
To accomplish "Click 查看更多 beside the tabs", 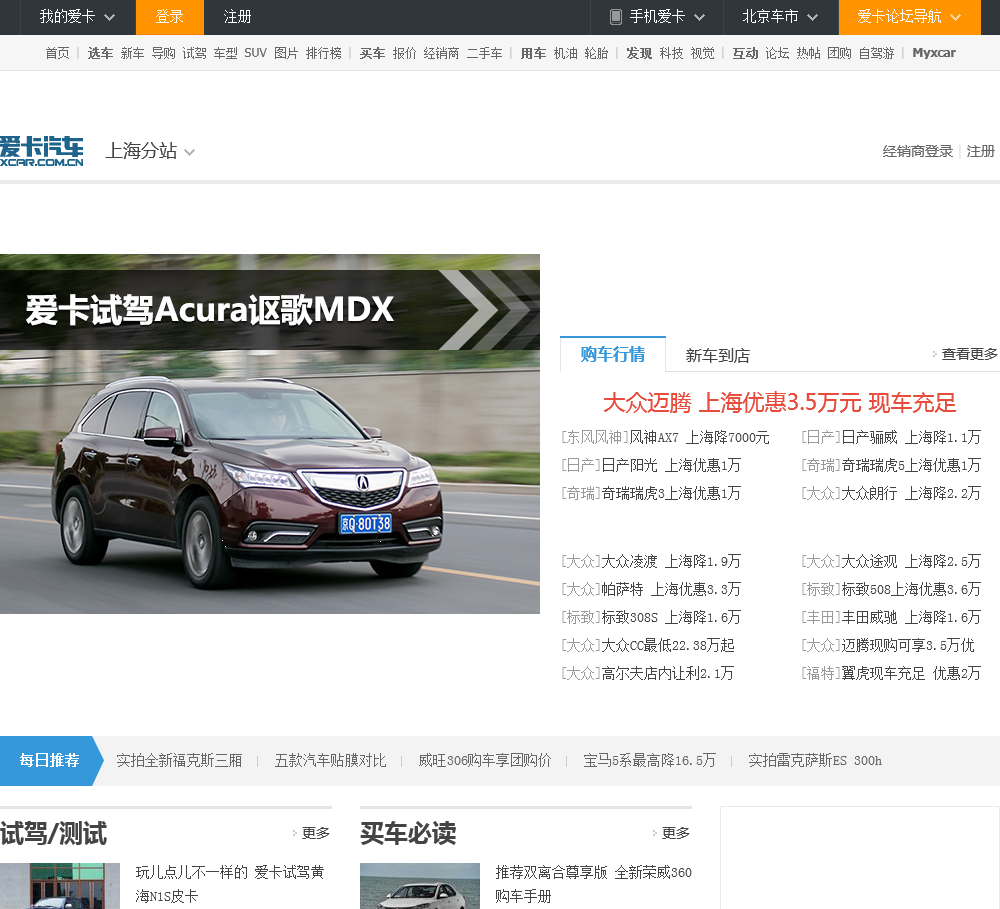I will pyautogui.click(x=969, y=354).
